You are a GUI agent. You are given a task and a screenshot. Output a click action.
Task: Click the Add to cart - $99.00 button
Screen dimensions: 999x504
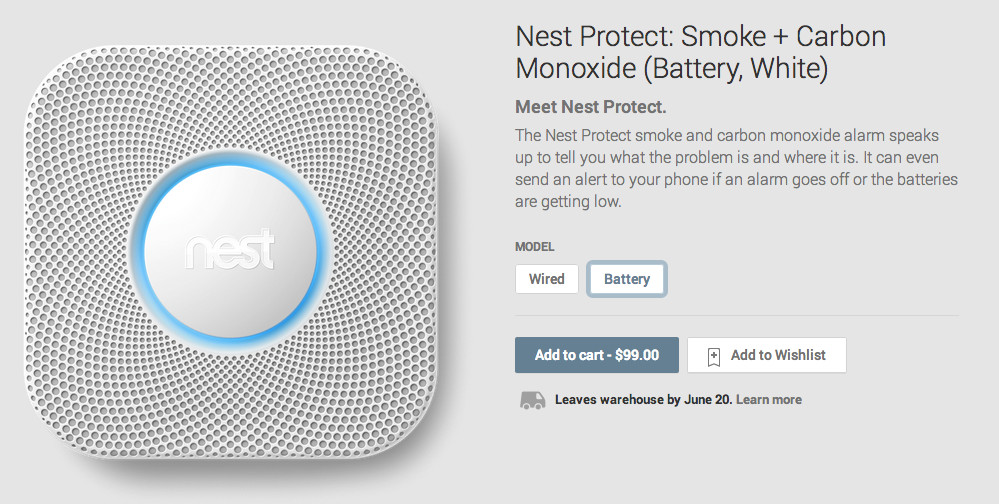(x=596, y=355)
